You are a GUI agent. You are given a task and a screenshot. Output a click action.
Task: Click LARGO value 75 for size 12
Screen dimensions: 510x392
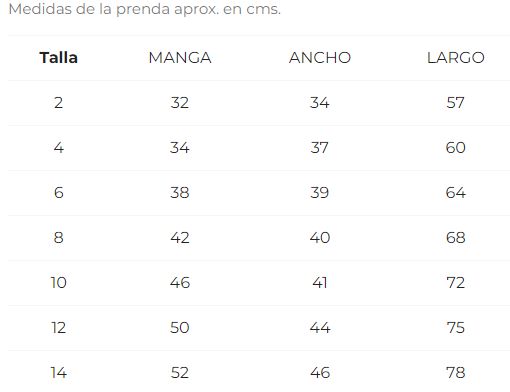(x=456, y=328)
